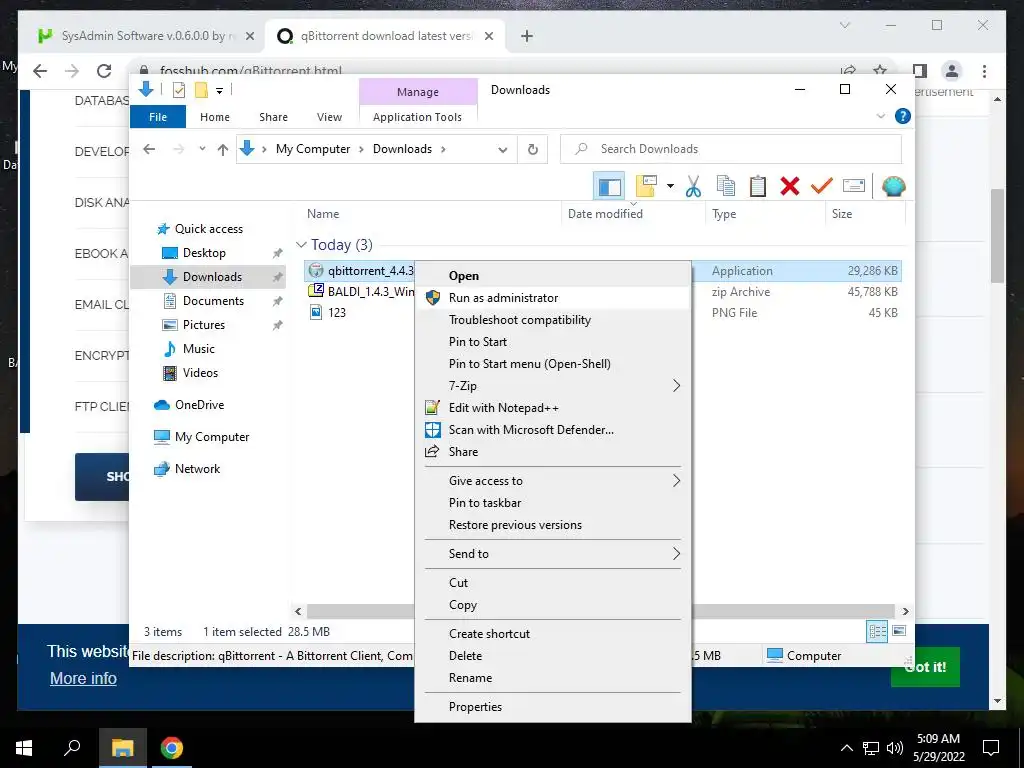Click My Computer in the breadcrumb path

313,149
